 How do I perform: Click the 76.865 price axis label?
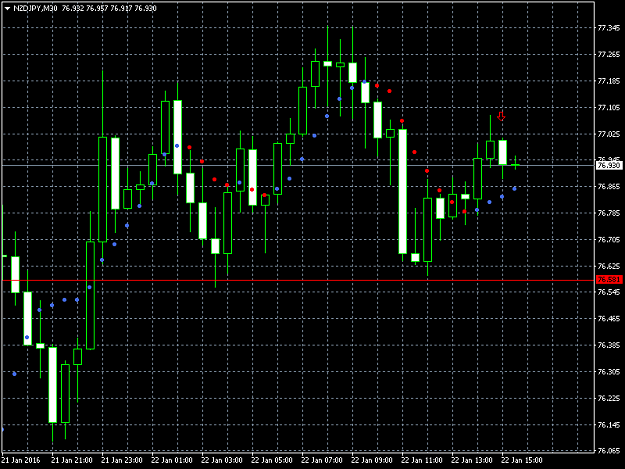tap(609, 186)
